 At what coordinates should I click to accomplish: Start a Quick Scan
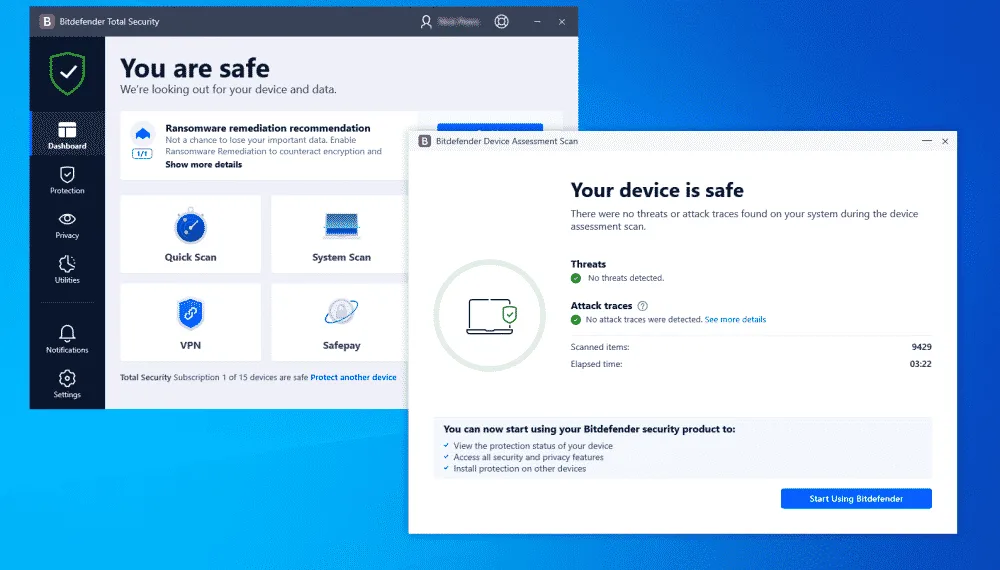pos(190,234)
